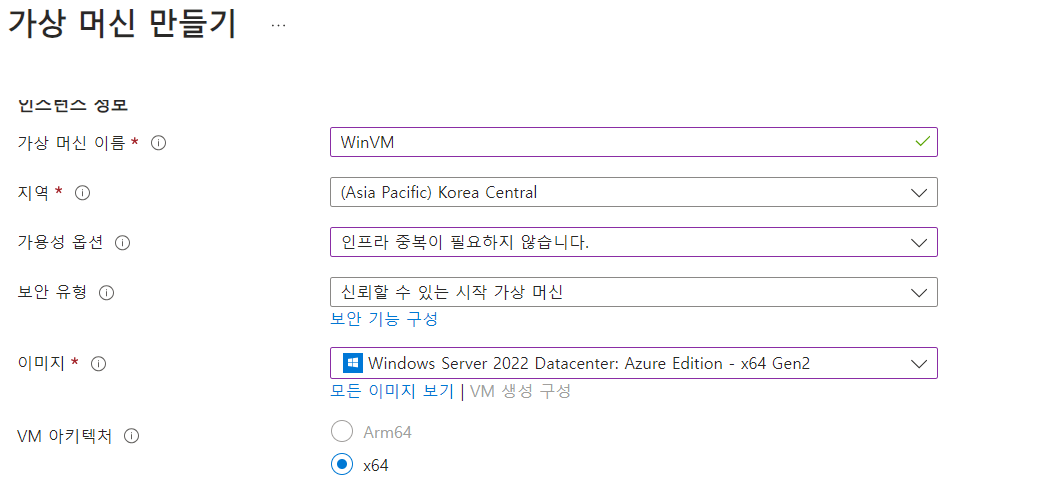This screenshot has height=496, width=1042.
Task: Open the ellipsis menu beside the page title
Action: coord(278,25)
